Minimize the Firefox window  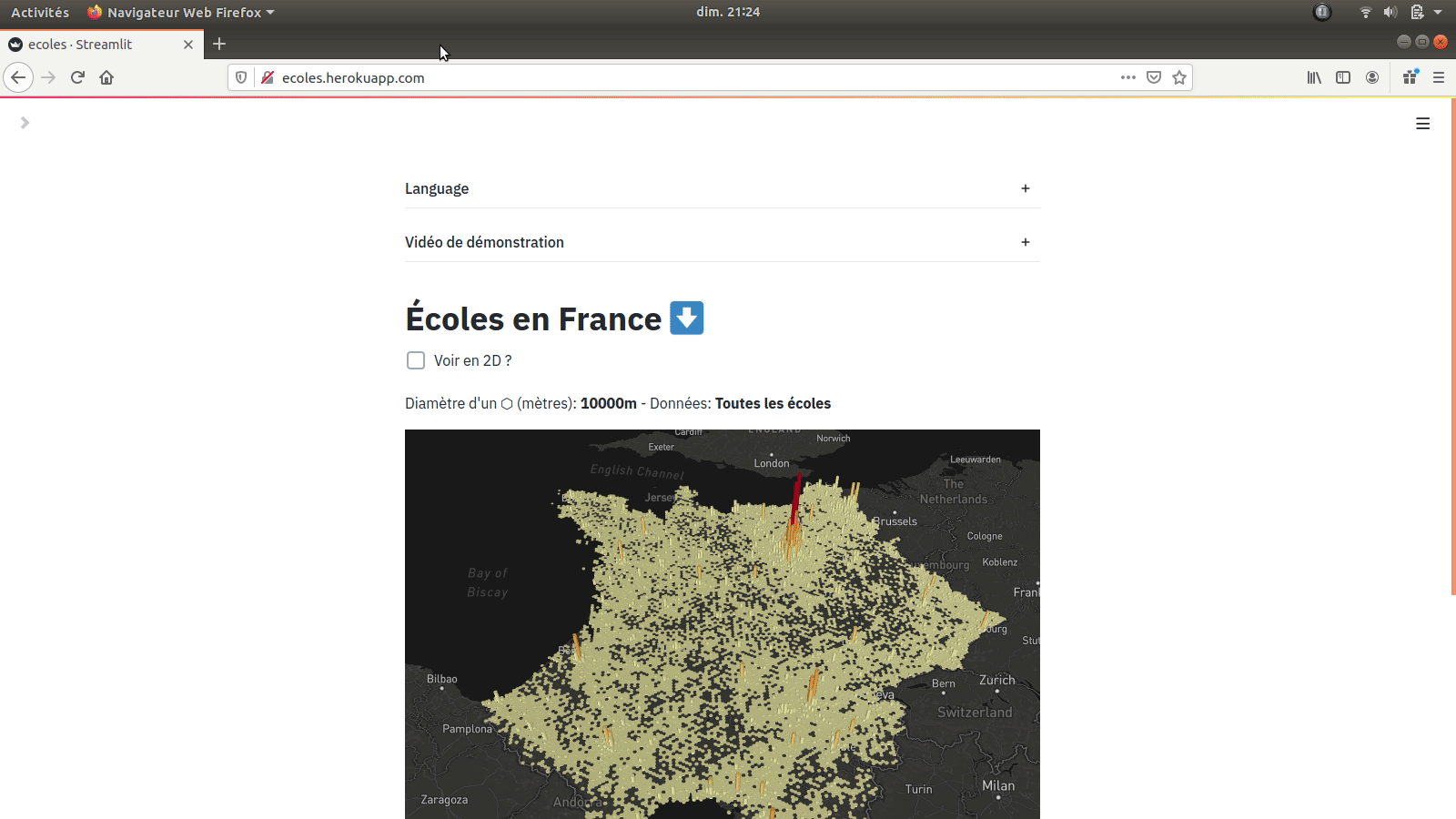[x=1403, y=42]
